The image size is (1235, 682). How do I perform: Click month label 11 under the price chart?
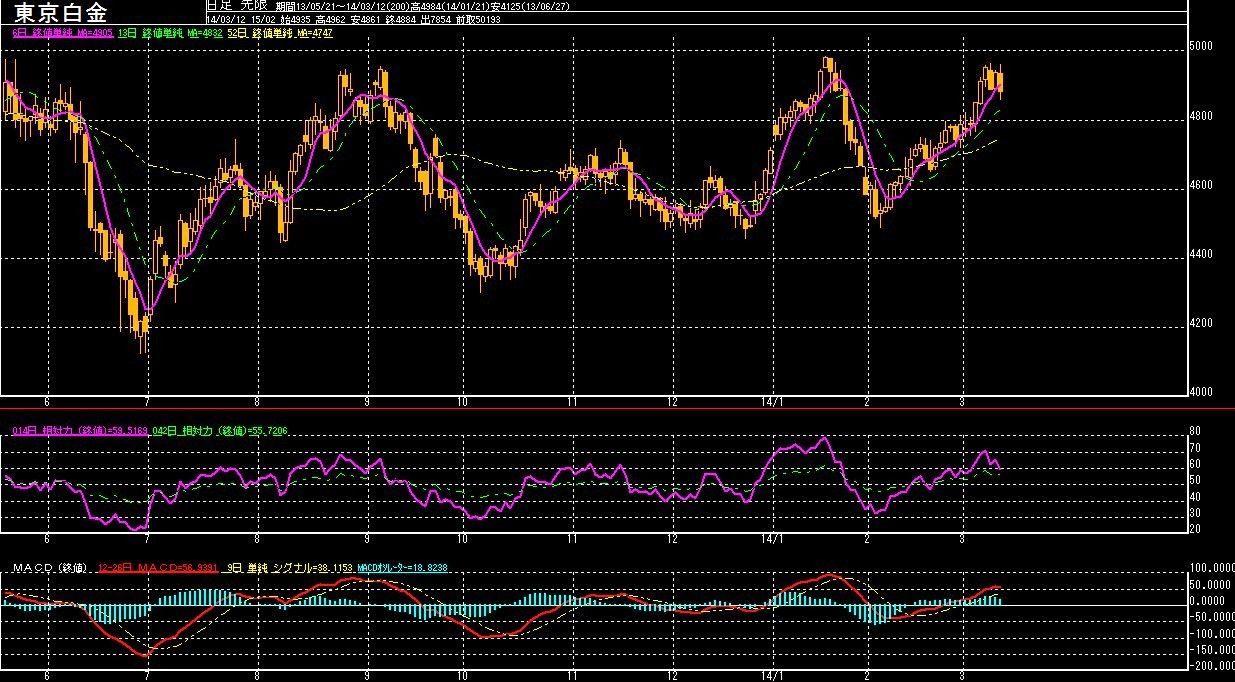click(x=572, y=402)
